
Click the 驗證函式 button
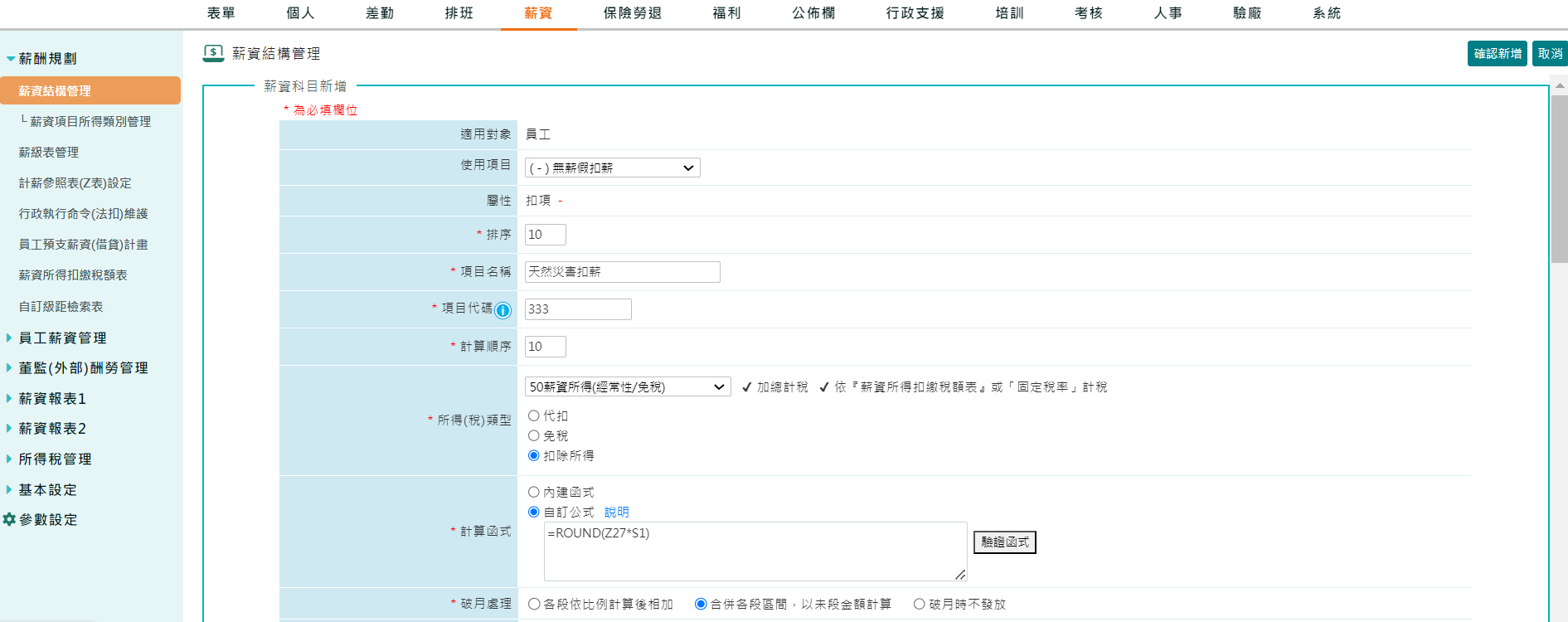[1005, 542]
